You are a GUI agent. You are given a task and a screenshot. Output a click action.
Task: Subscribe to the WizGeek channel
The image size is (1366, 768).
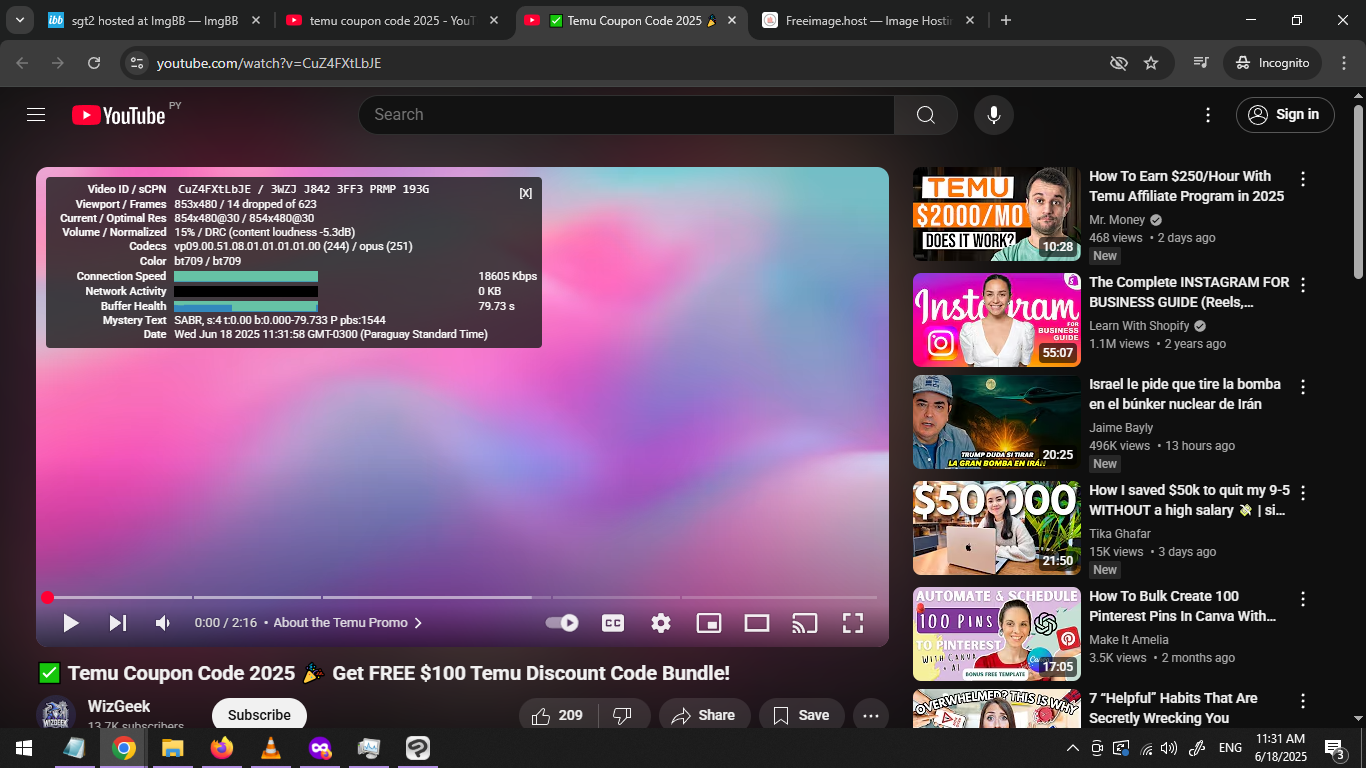[259, 715]
